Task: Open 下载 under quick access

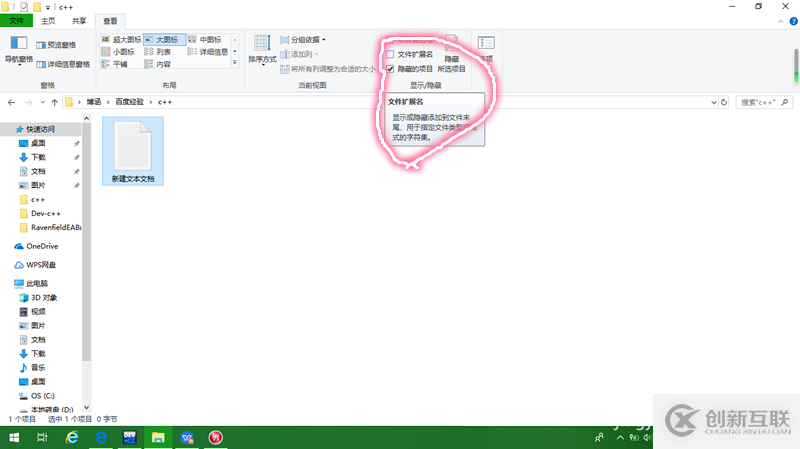Action: (x=38, y=157)
